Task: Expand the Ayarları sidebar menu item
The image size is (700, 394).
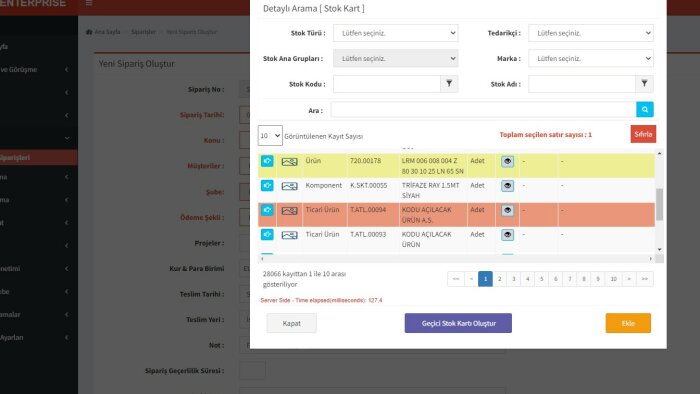Action: [36, 337]
